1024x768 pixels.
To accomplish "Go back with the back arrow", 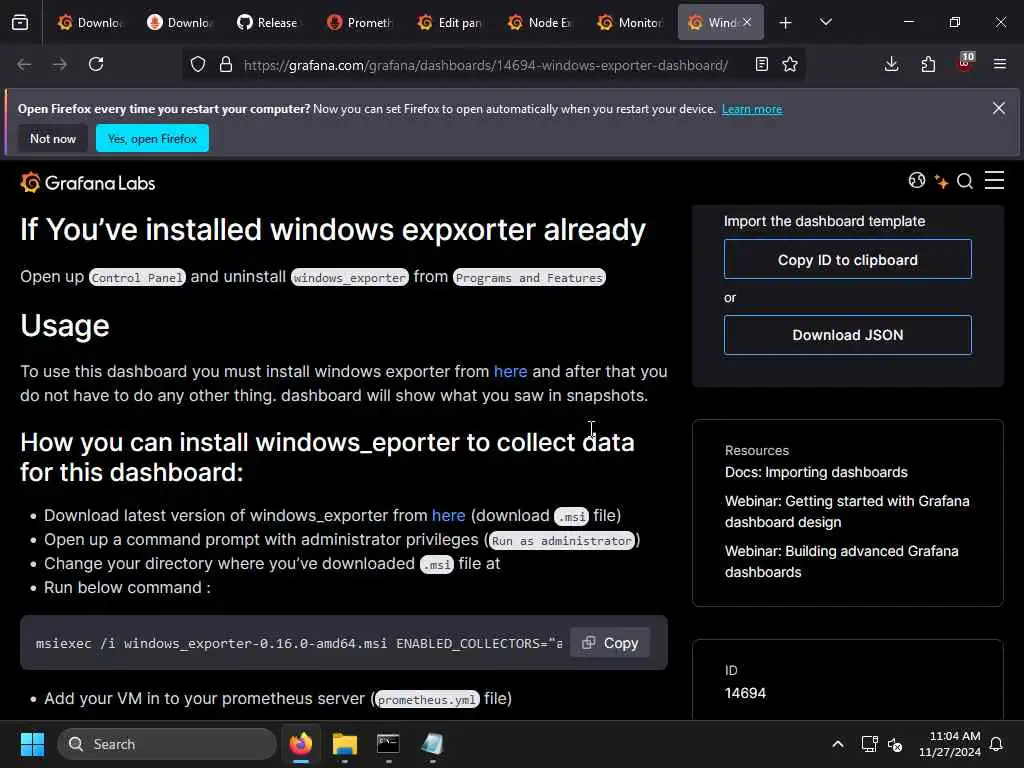I will pyautogui.click(x=24, y=65).
